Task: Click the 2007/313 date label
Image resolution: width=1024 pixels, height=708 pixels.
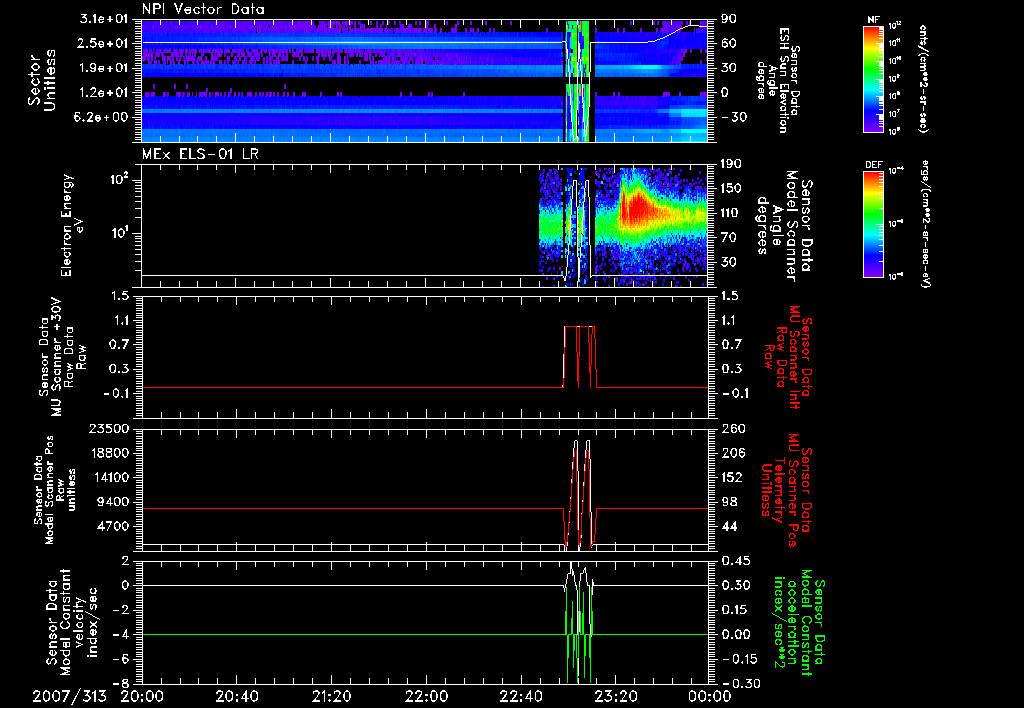Action: 69,697
